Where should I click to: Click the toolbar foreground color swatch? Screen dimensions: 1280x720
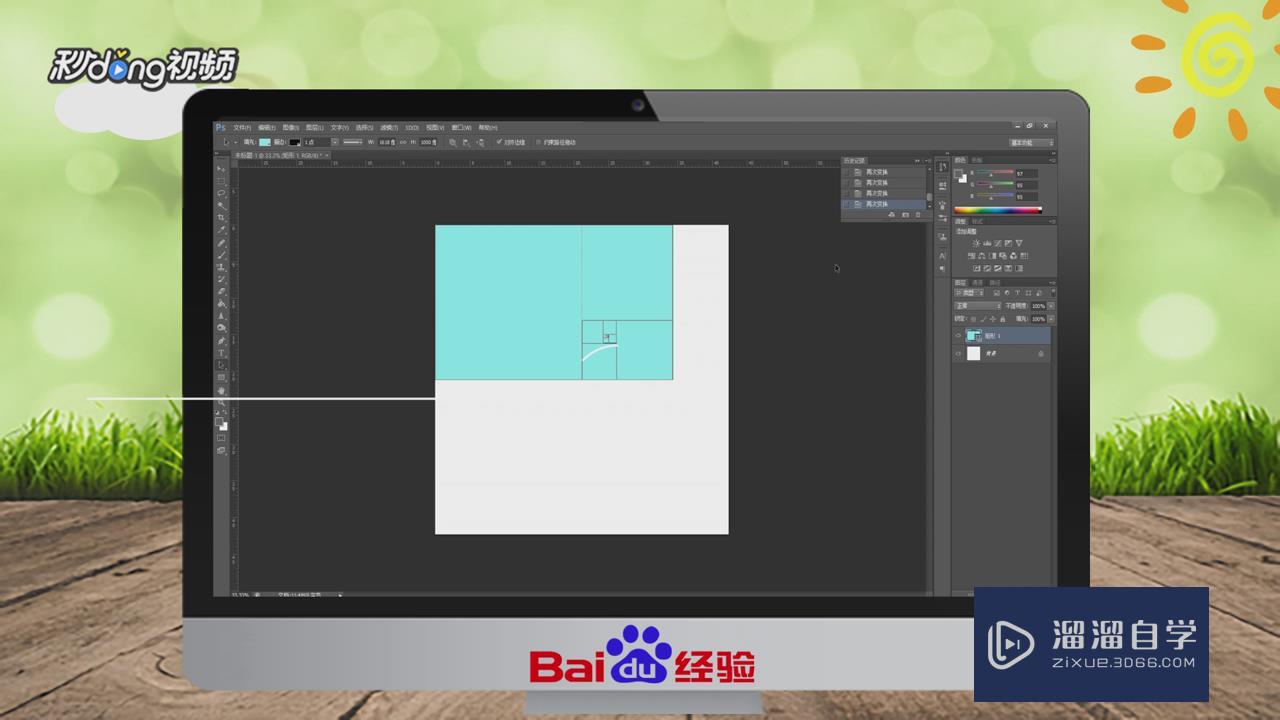(x=220, y=422)
